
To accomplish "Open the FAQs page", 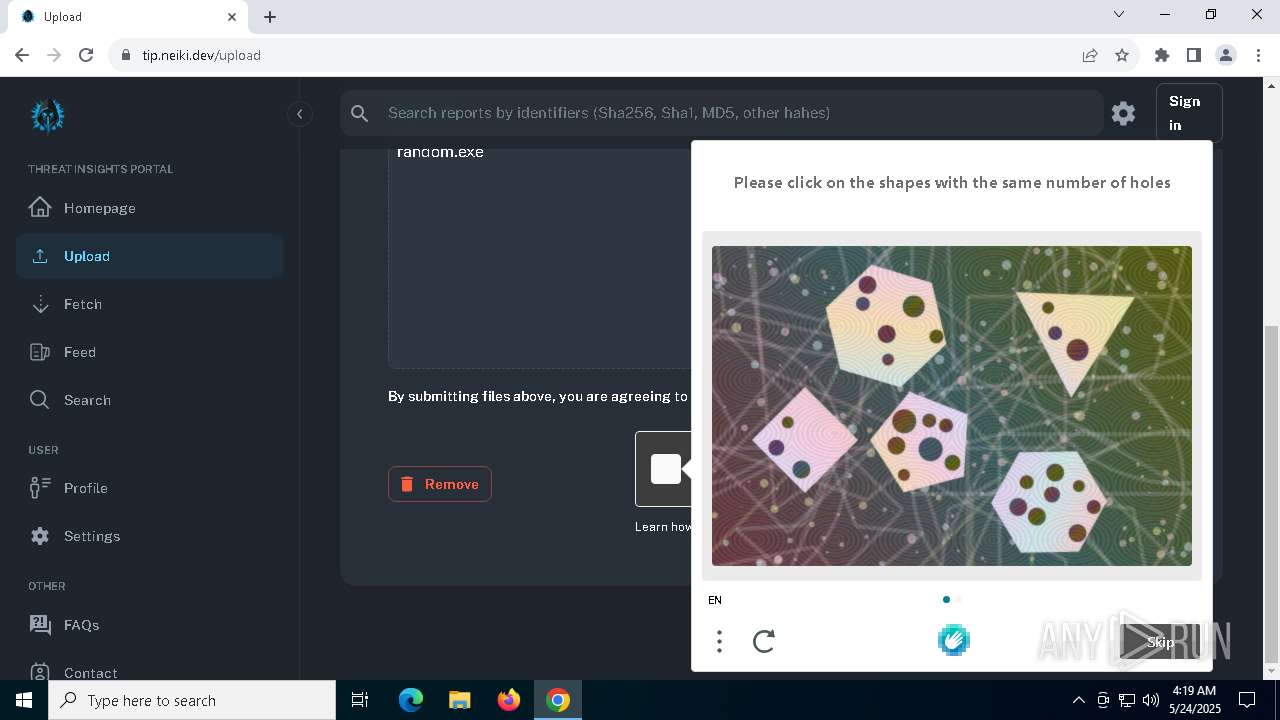I will [x=150, y=625].
